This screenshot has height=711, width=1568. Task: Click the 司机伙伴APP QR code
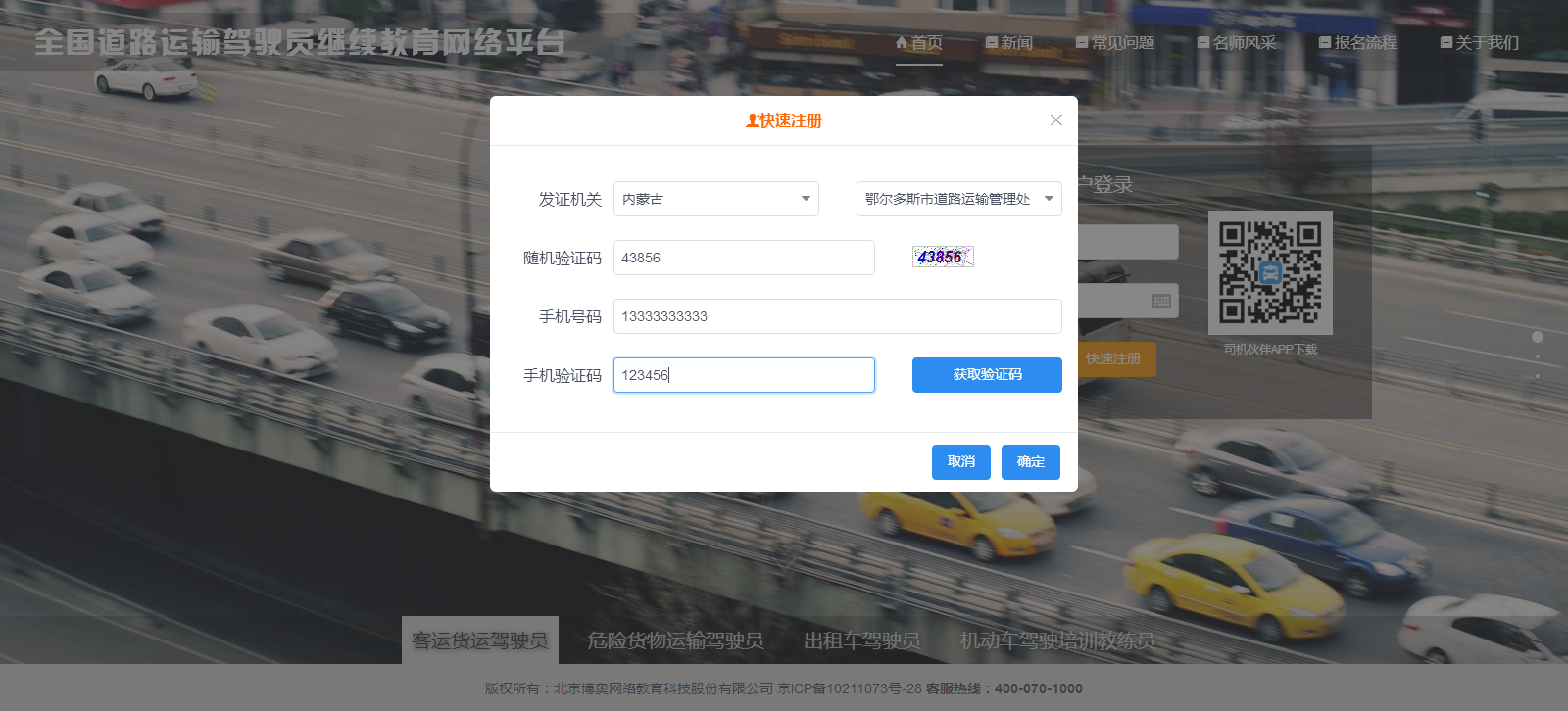1270,272
